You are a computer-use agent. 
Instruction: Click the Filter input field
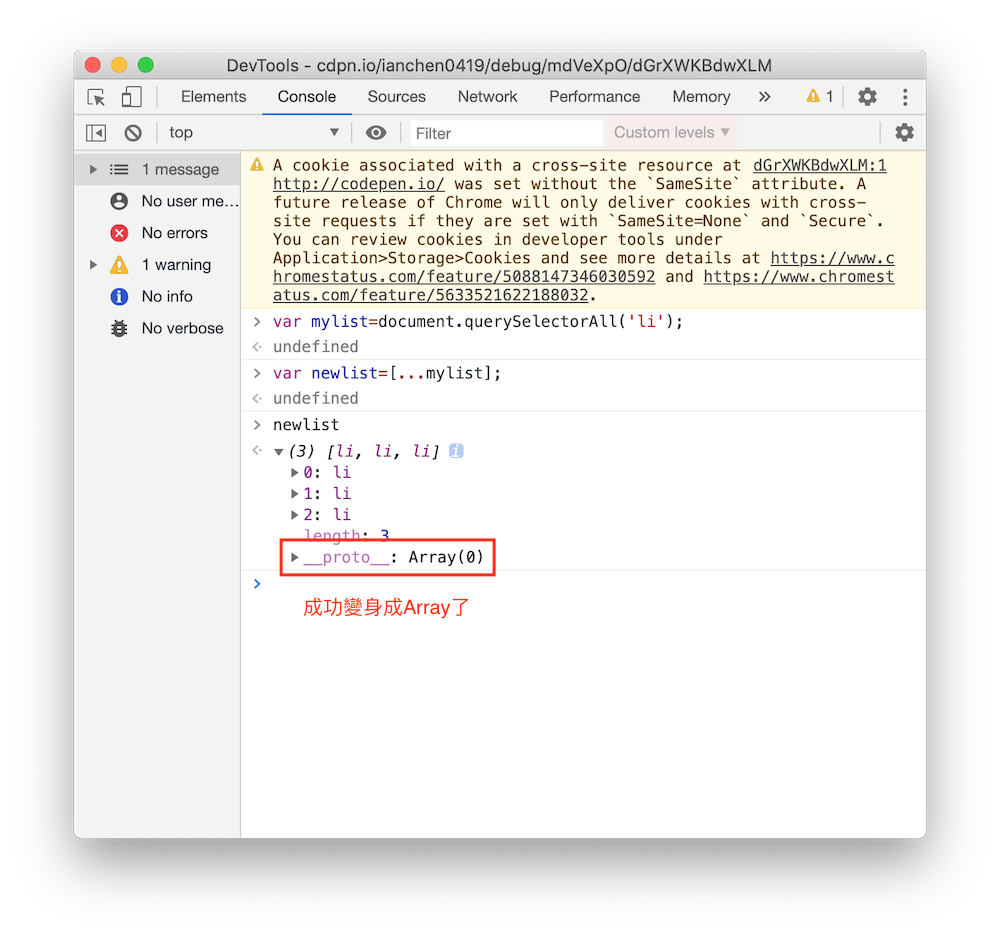coord(506,133)
